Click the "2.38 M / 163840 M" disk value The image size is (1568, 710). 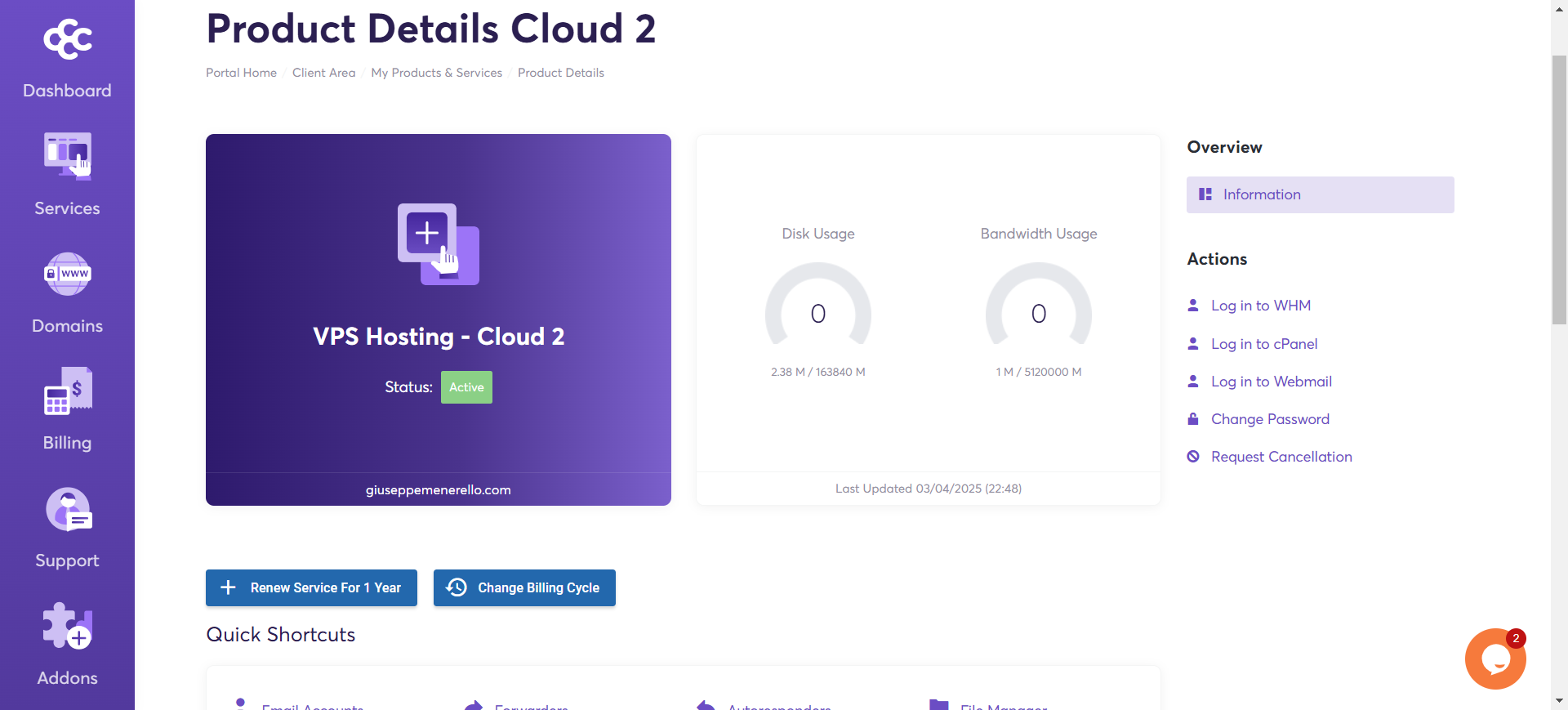(818, 372)
